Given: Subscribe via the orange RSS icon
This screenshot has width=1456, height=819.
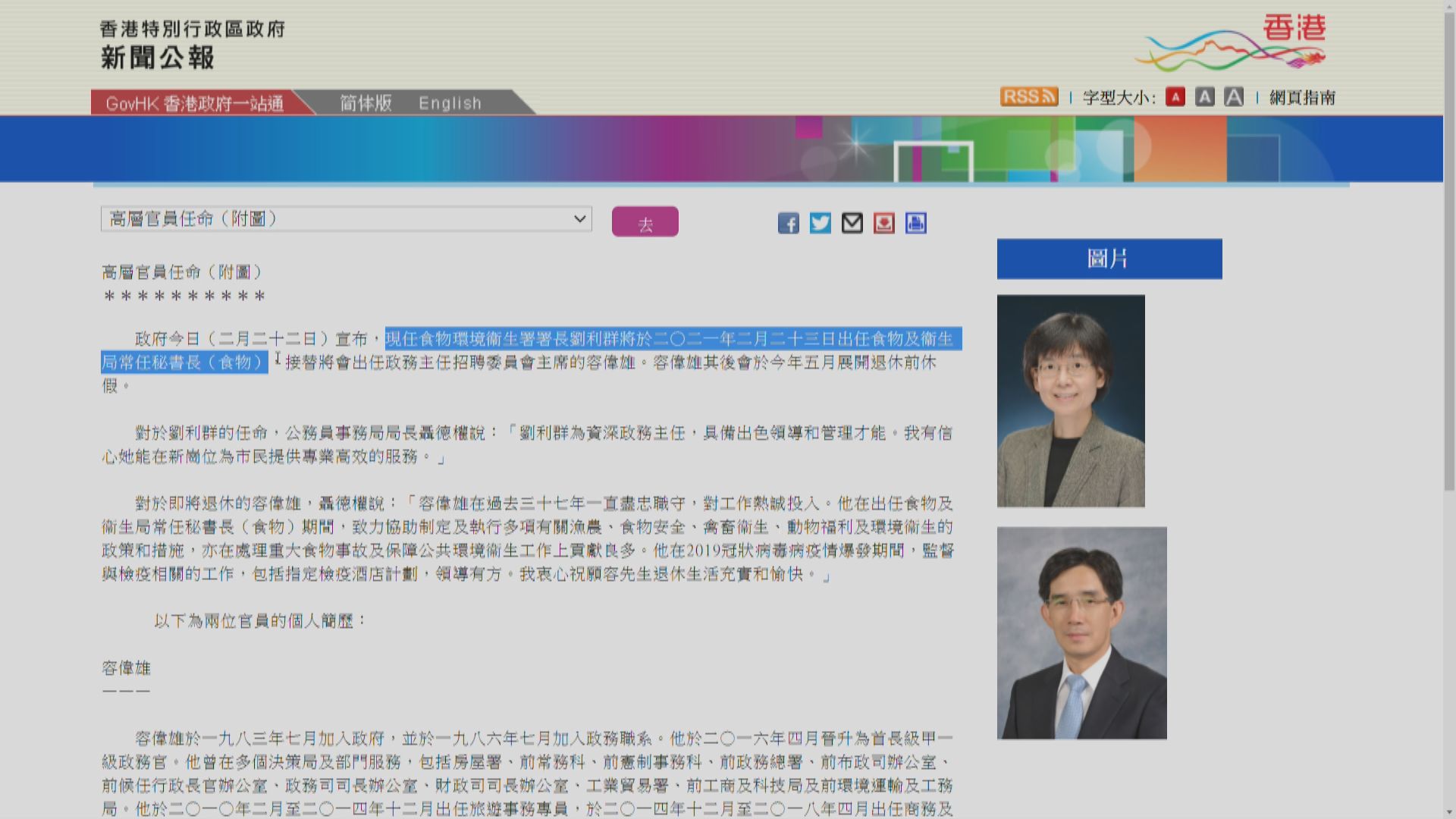Looking at the screenshot, I should coord(1028,96).
